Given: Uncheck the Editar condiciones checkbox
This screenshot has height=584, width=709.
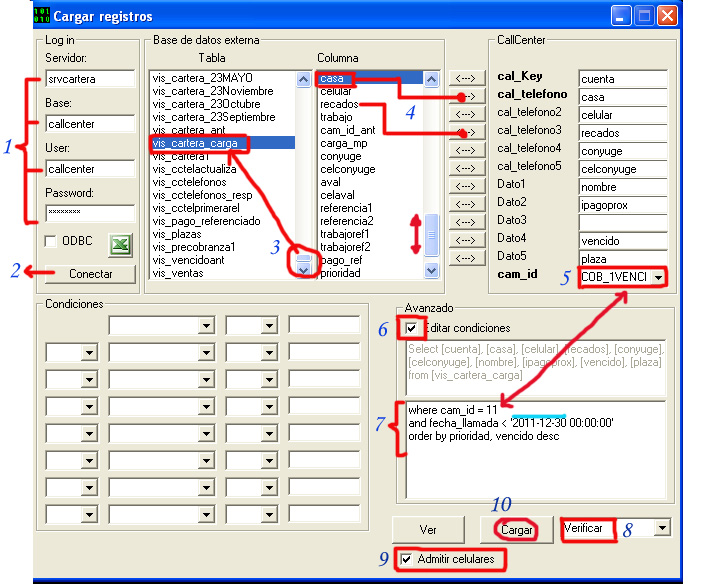Looking at the screenshot, I should (x=411, y=328).
